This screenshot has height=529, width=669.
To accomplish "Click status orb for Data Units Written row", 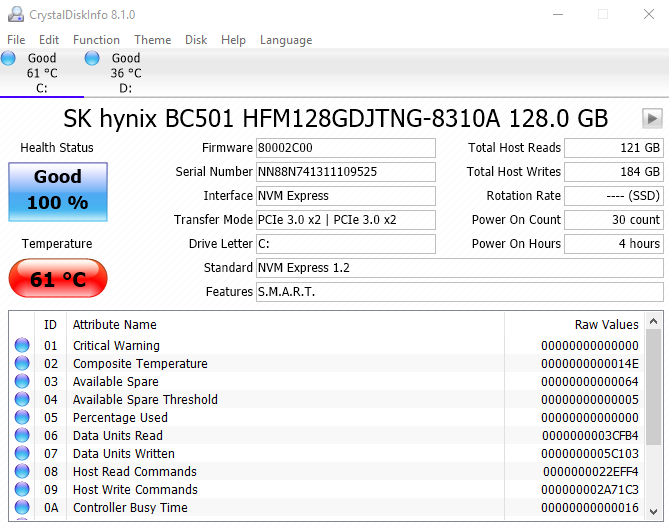I will click(x=22, y=453).
